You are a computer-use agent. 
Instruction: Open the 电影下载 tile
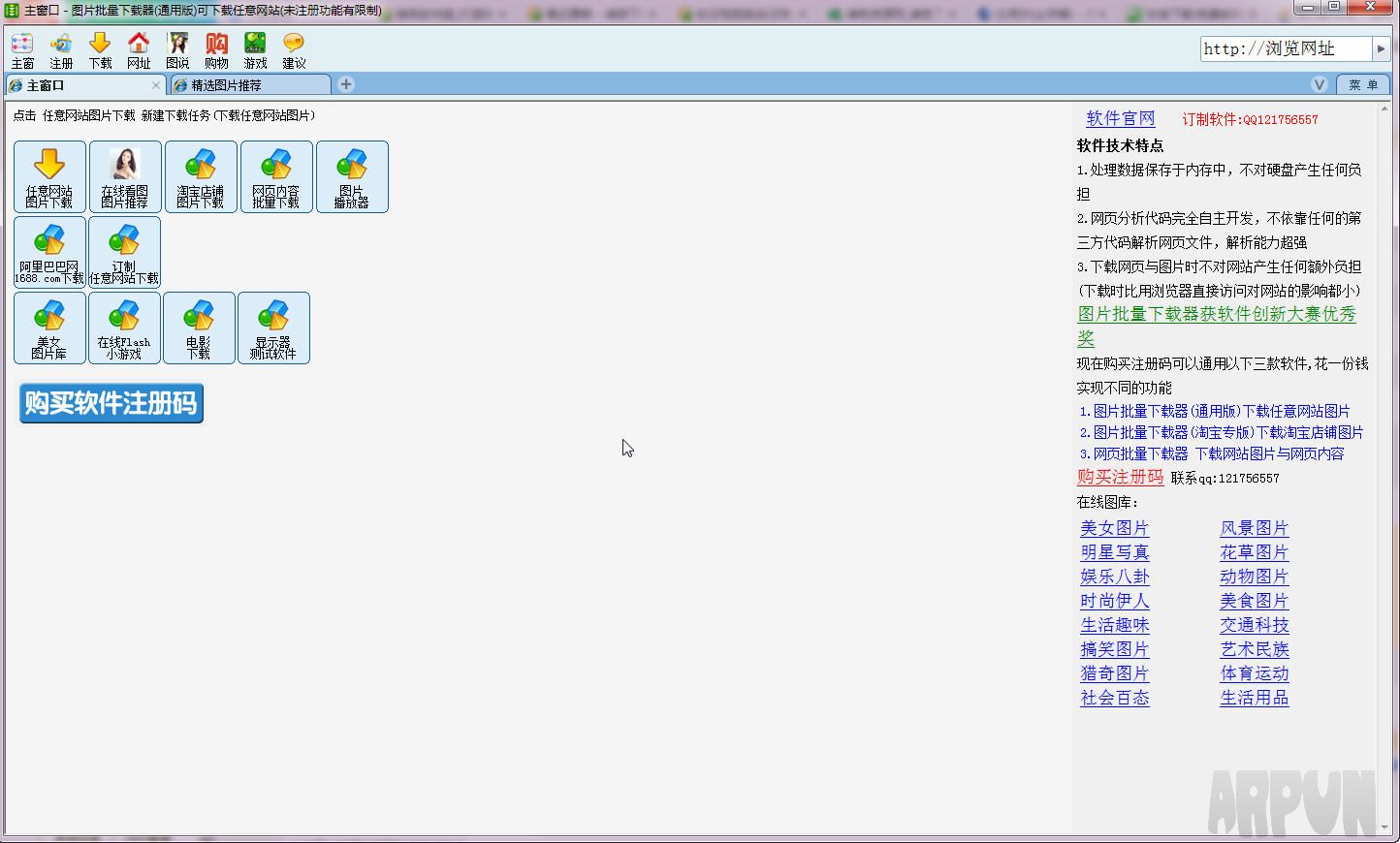(x=199, y=328)
